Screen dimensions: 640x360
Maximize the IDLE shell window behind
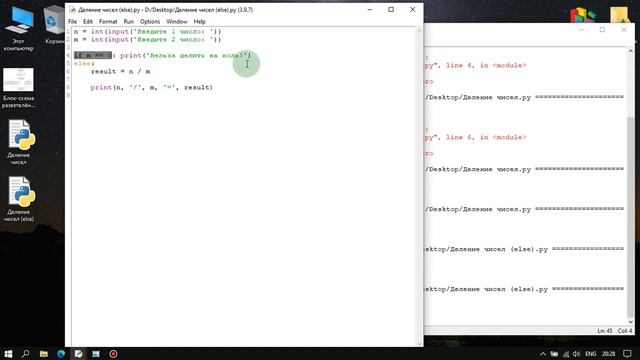tap(602, 30)
